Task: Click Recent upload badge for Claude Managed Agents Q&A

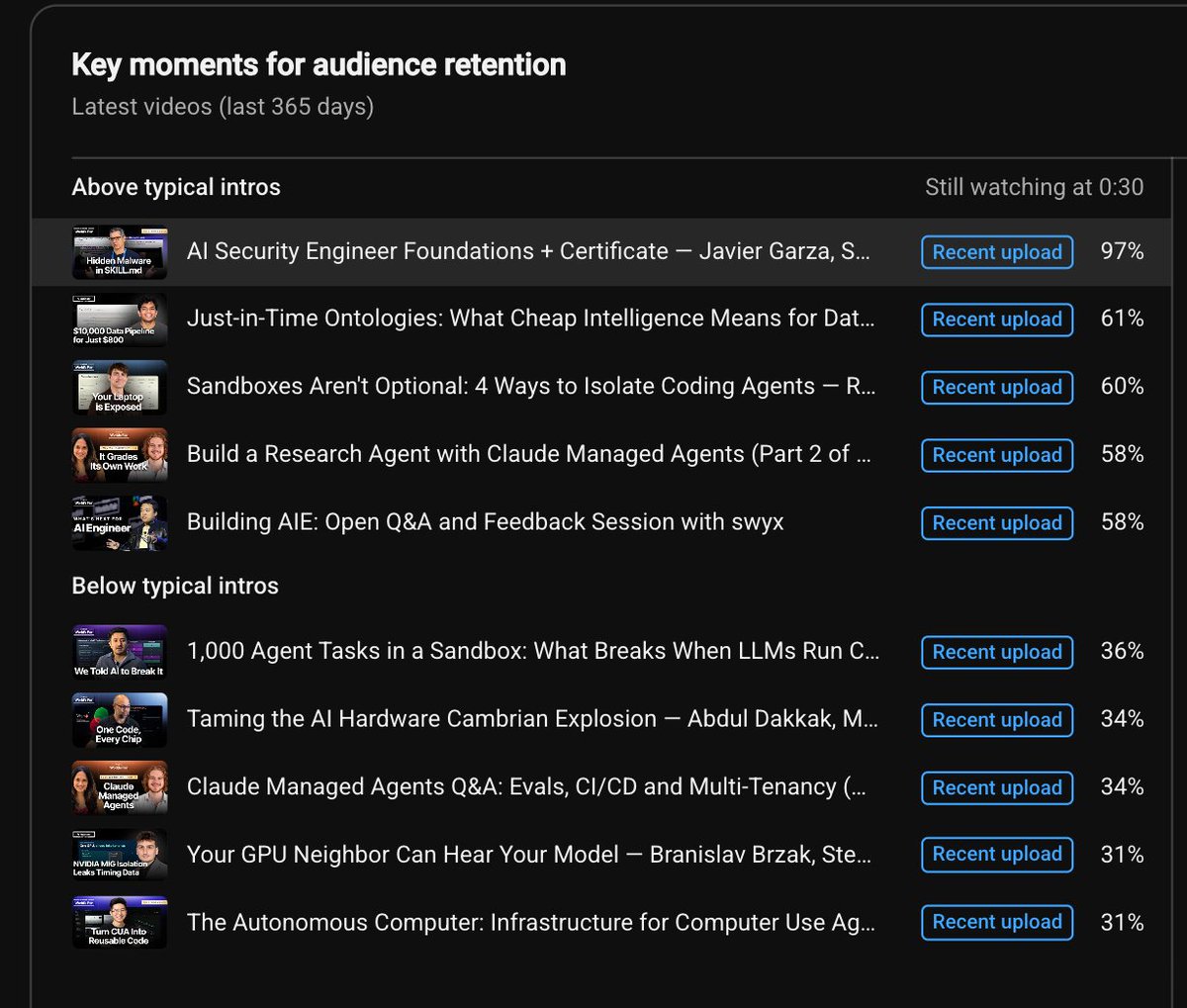Action: click(997, 787)
